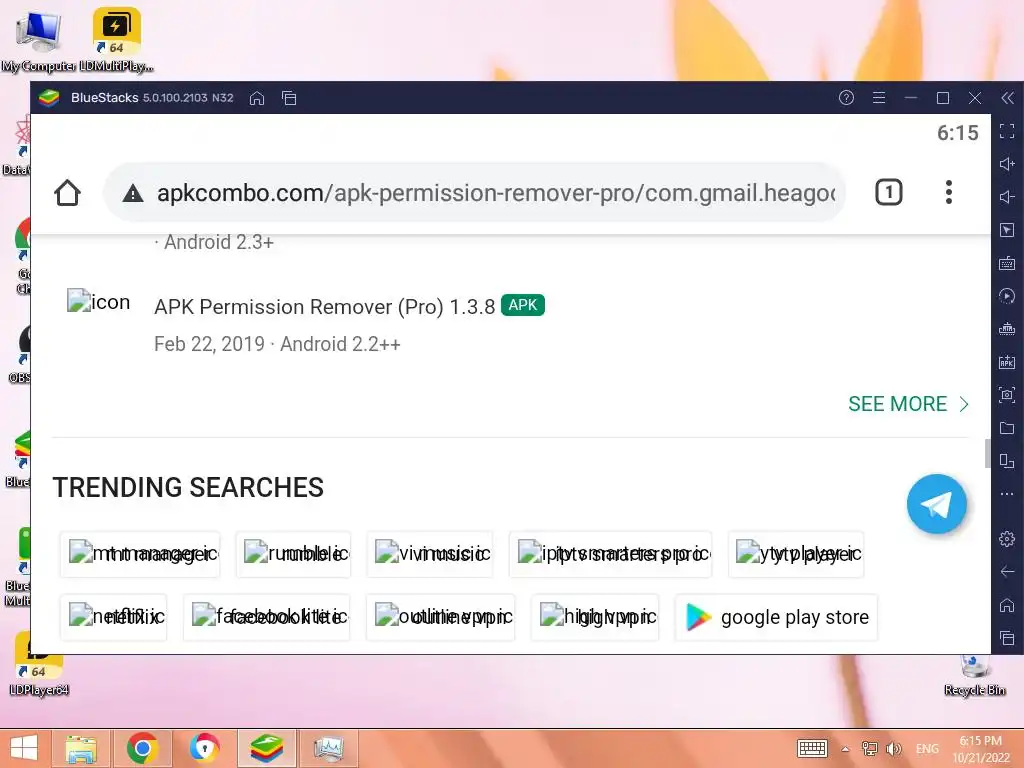
Task: Open BlueStacks help question-mark icon
Action: [x=846, y=98]
